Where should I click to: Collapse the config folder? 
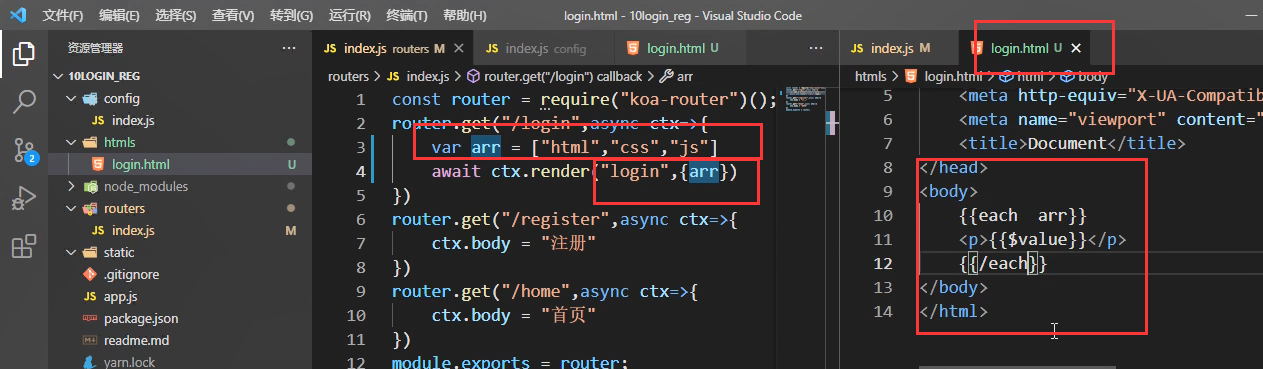tap(120, 98)
